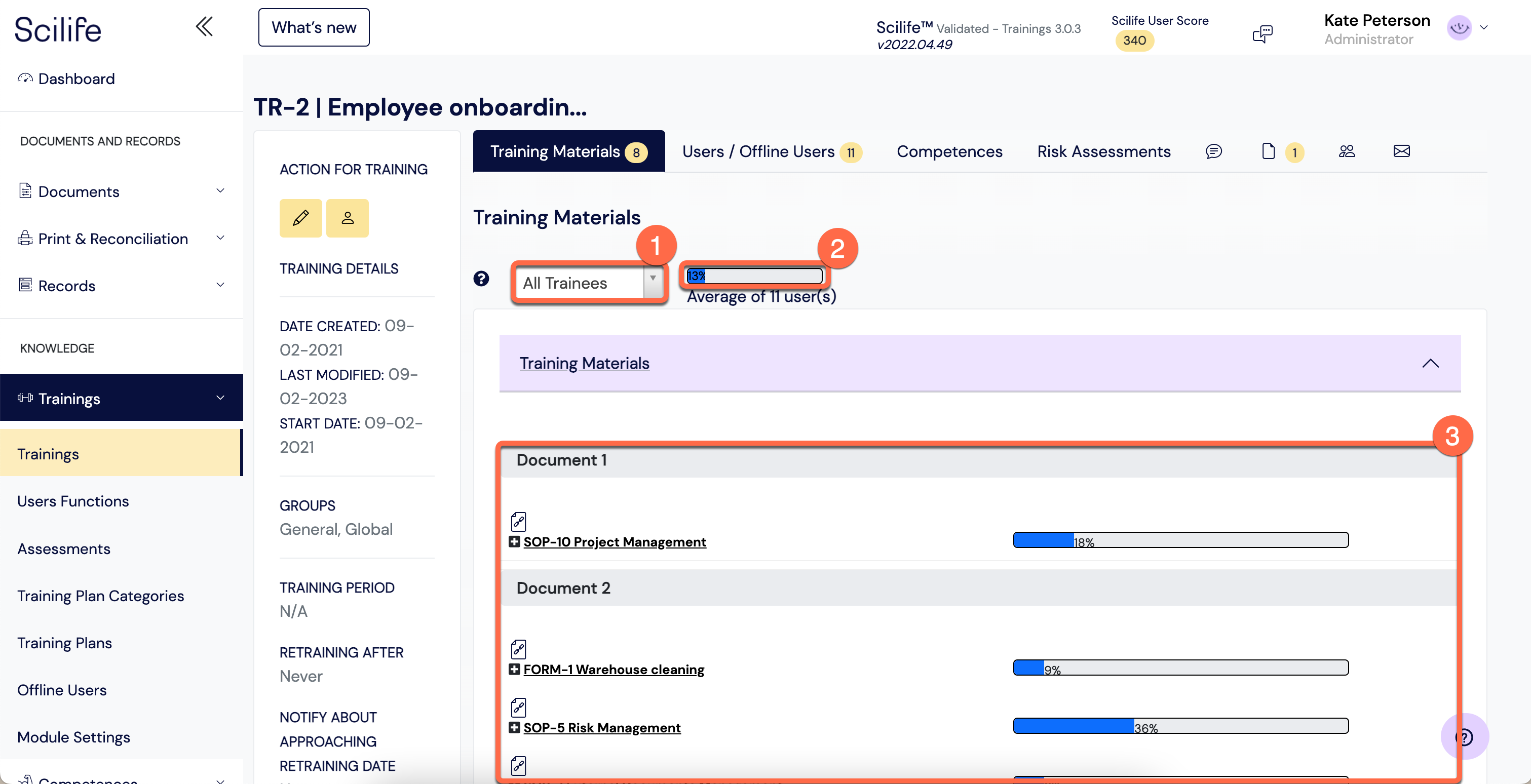Go to Dashboard

click(x=76, y=79)
